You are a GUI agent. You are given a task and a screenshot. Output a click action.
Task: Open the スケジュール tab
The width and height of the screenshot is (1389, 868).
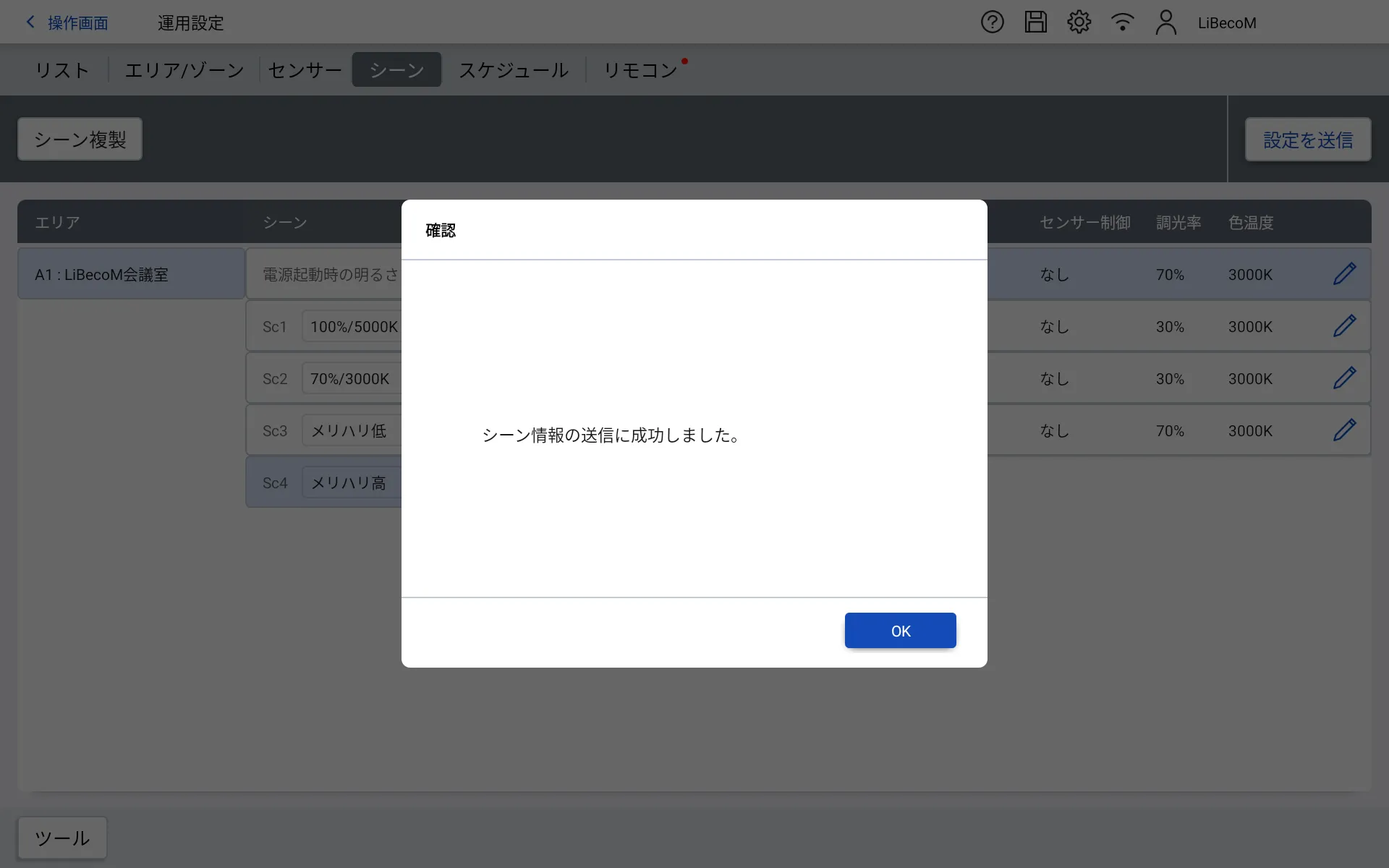(514, 70)
